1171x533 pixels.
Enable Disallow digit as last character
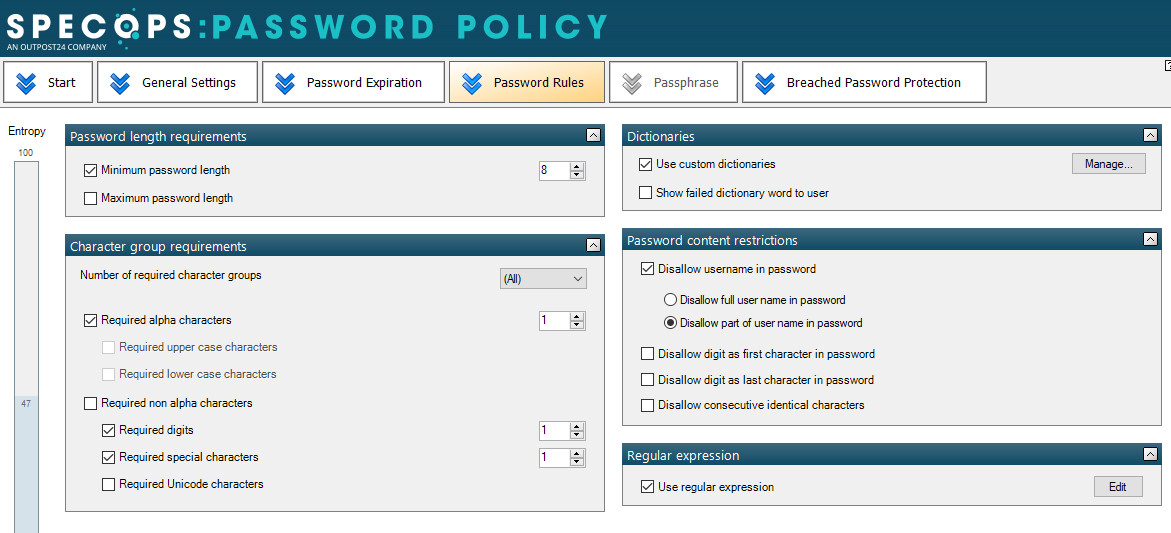647,380
